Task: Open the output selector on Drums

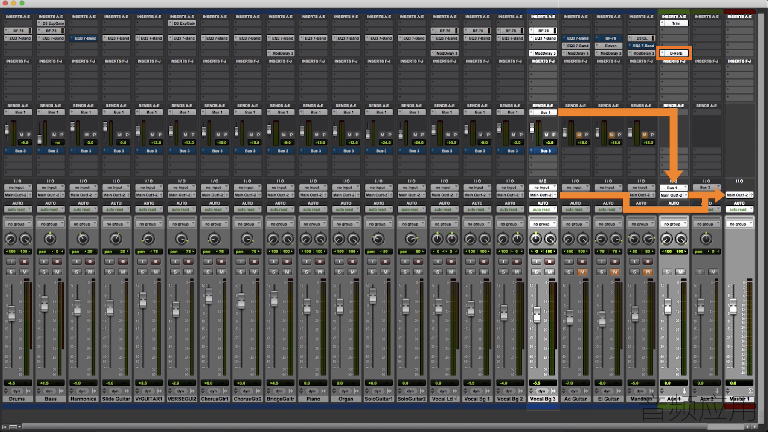Action: pos(18,195)
